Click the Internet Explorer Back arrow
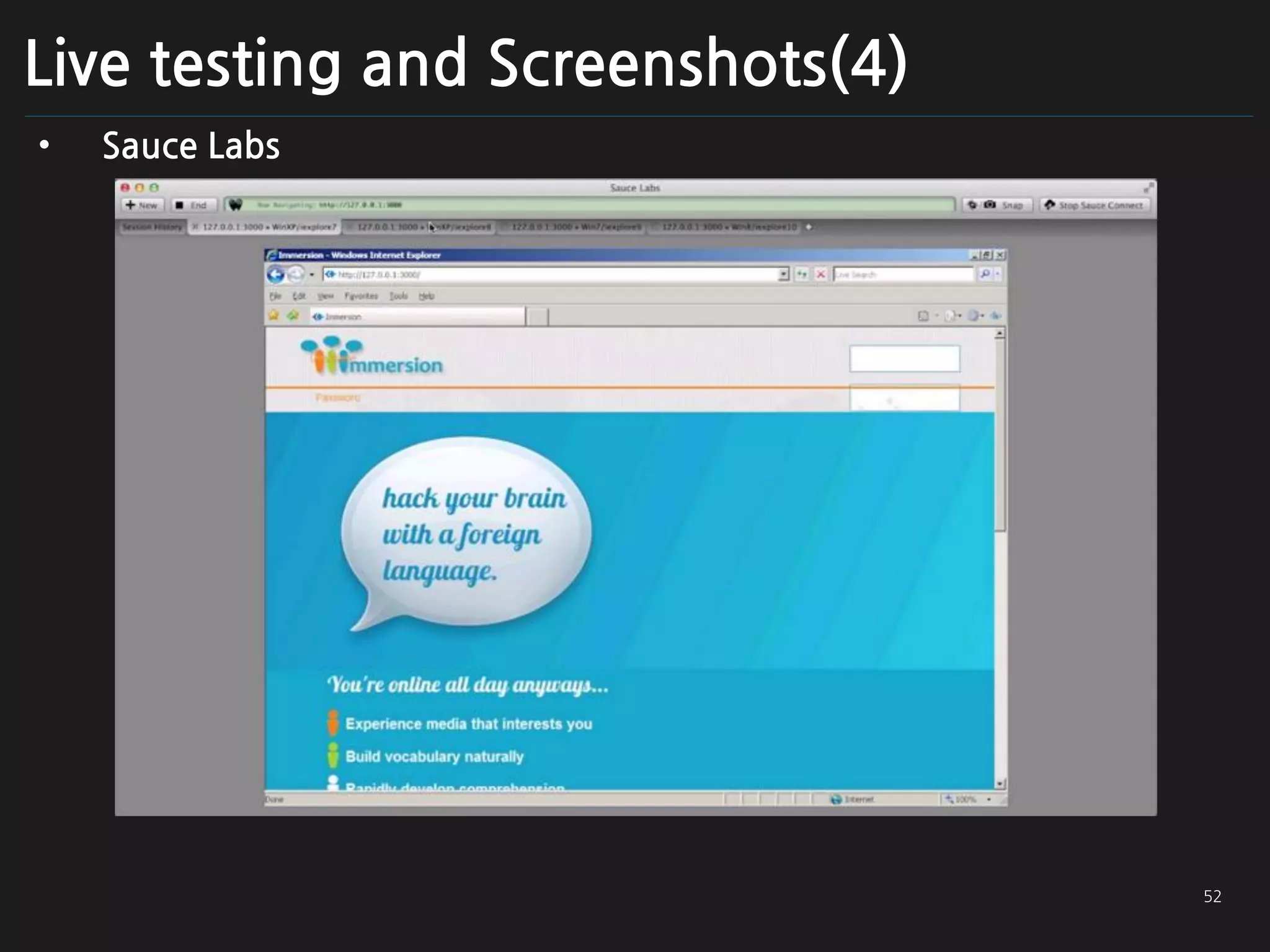 pyautogui.click(x=275, y=274)
